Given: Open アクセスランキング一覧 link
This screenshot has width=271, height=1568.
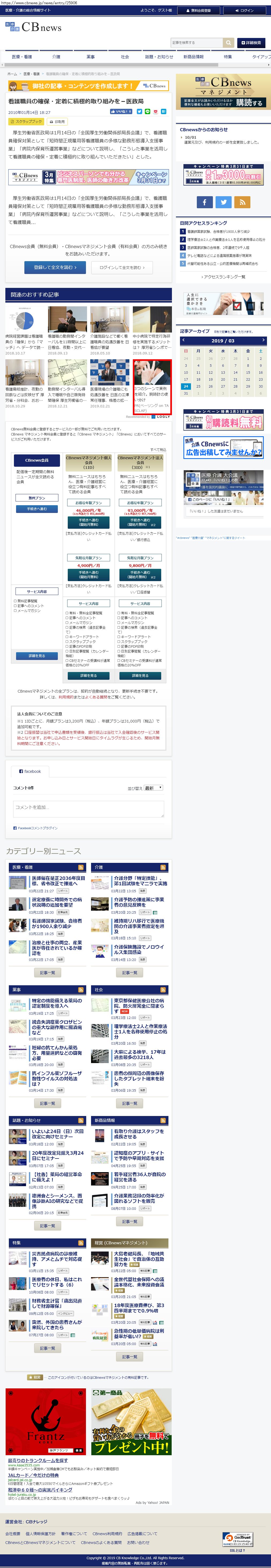Looking at the screenshot, I should 224,277.
